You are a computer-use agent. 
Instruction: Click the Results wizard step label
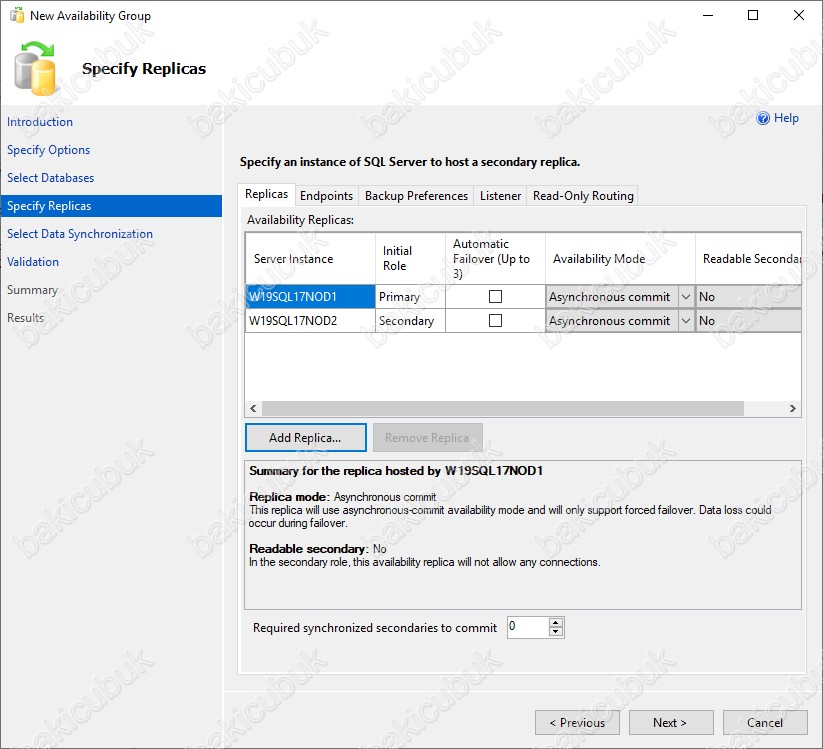pyautogui.click(x=25, y=318)
